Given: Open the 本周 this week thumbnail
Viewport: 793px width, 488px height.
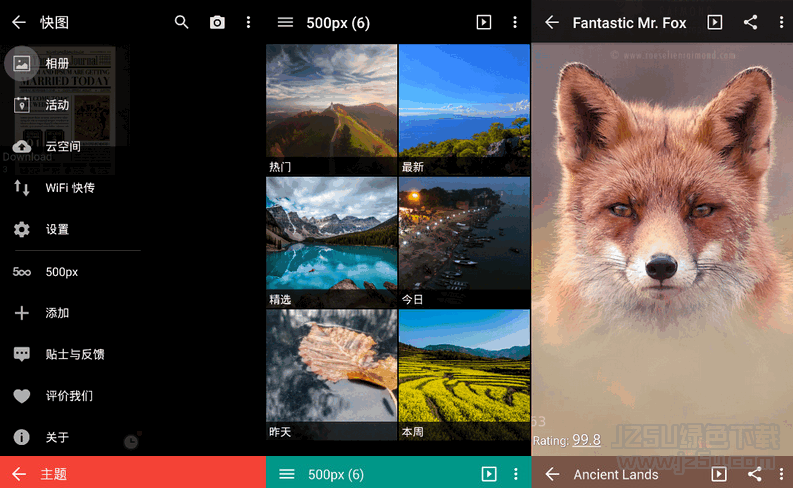Looking at the screenshot, I should pos(464,375).
